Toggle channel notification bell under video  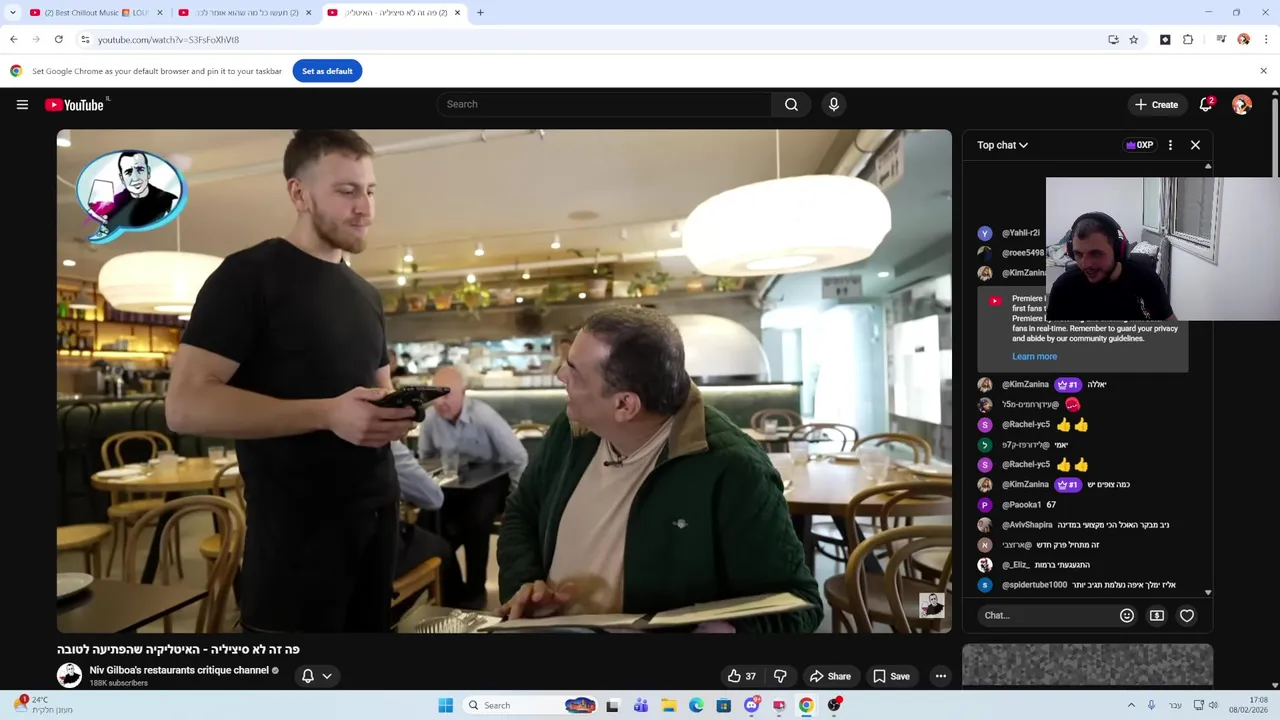tap(308, 676)
